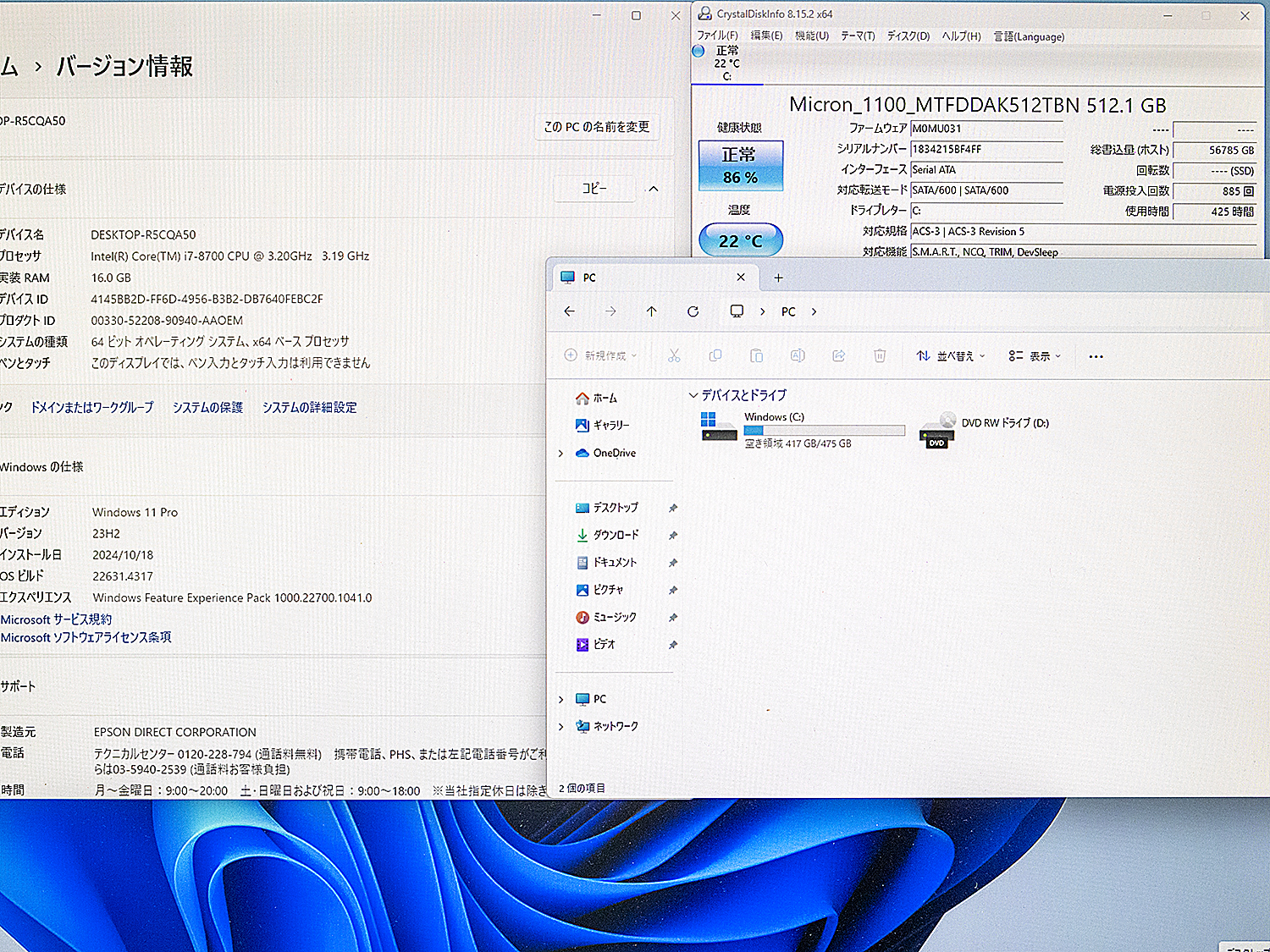Open the Explorer more options ellipsis
The width and height of the screenshot is (1270, 952).
point(1096,356)
